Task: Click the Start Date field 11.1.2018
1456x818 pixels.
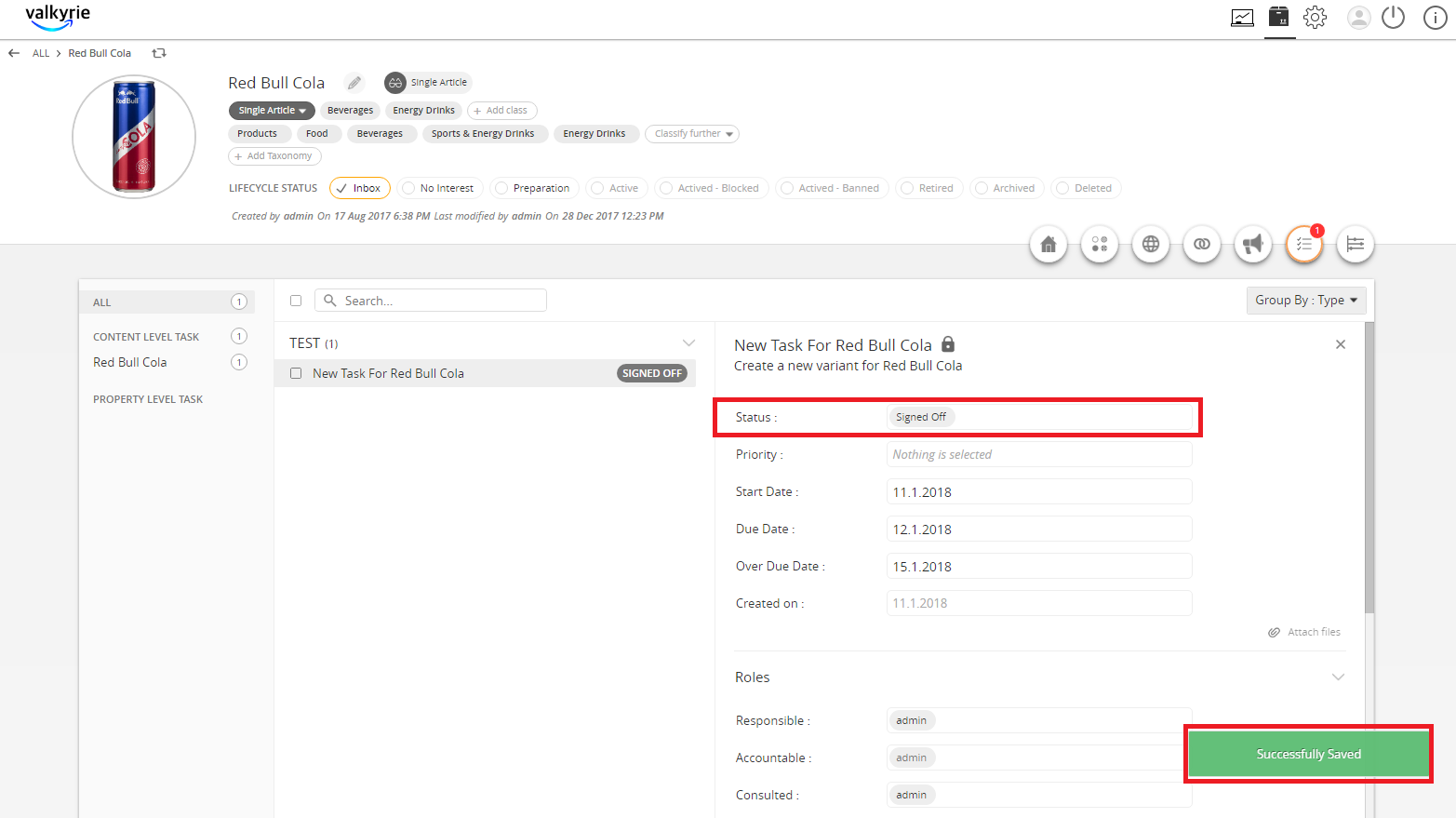Action: (1039, 491)
